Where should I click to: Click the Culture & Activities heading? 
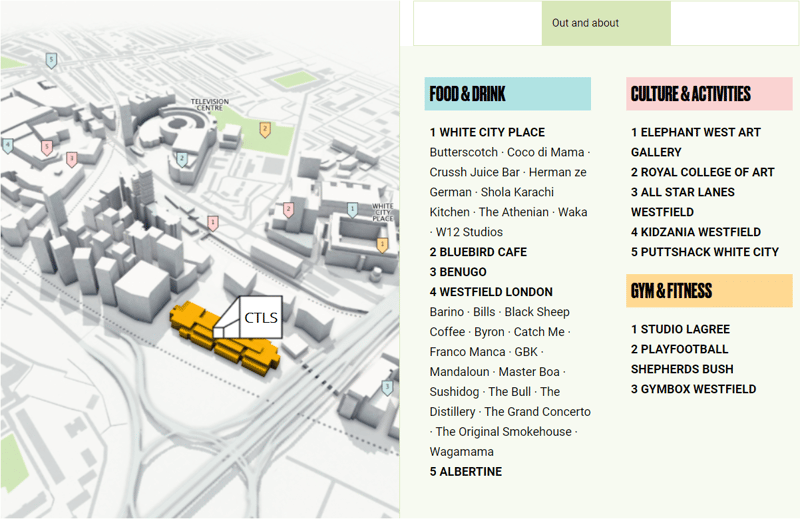pos(709,94)
